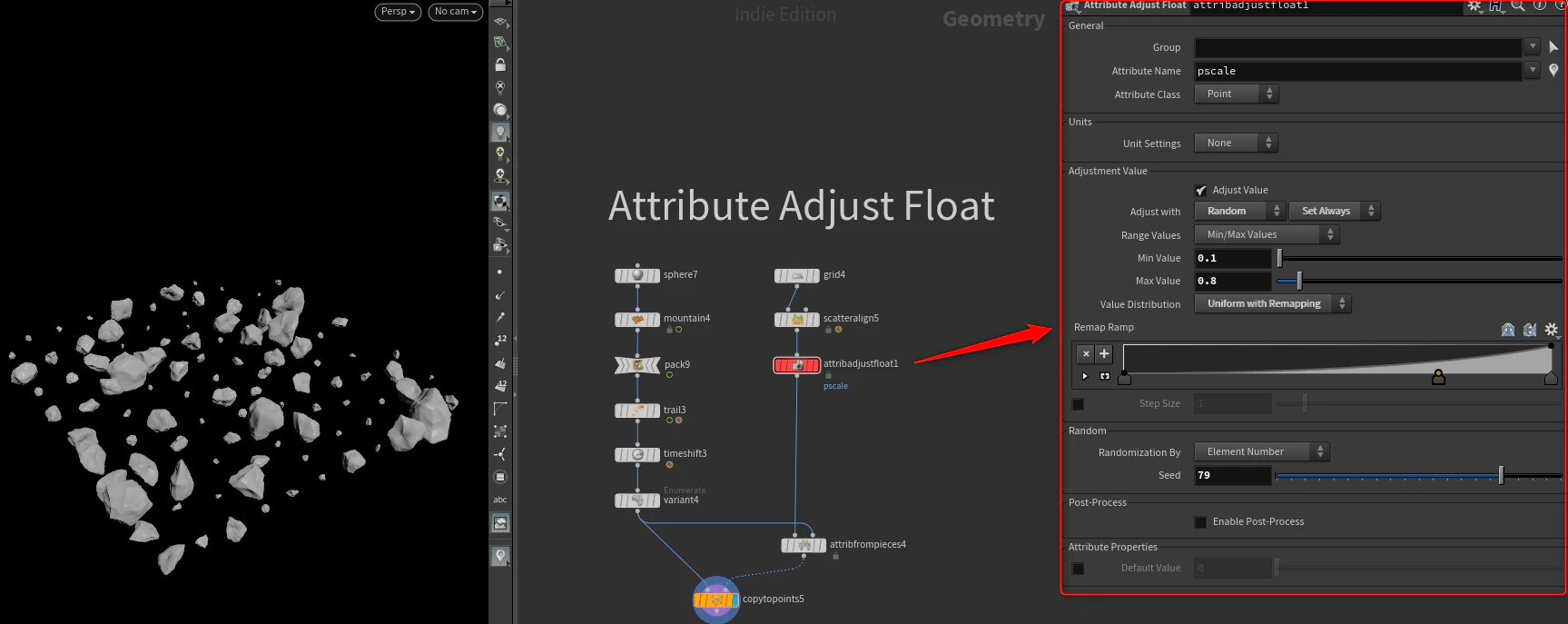The height and width of the screenshot is (624, 1568).
Task: Click the scatteralign5 node
Action: pos(797,319)
